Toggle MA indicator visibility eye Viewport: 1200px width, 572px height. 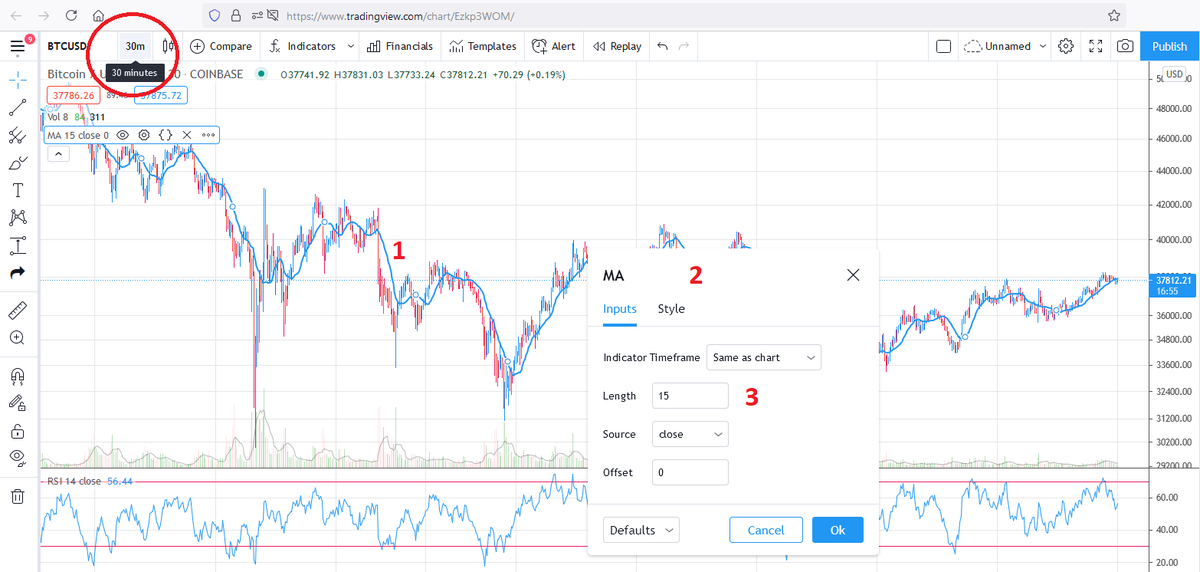point(123,134)
